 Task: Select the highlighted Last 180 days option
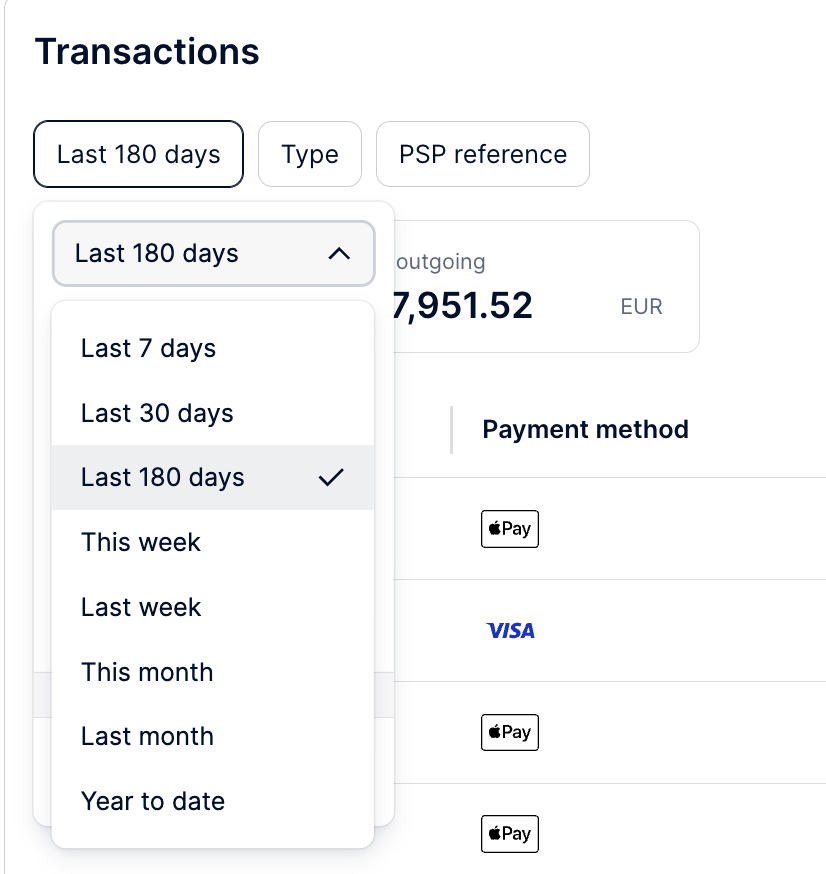tap(212, 477)
